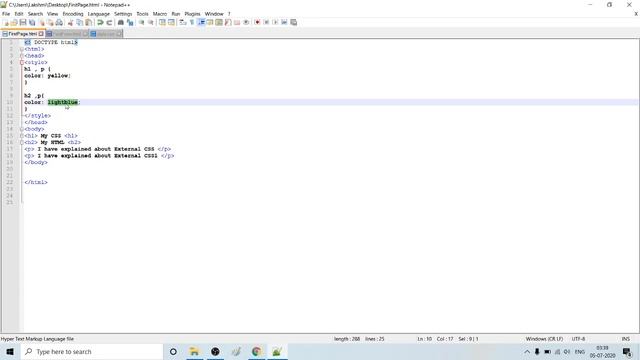Click the UTF-8 encoding status entry

(578, 339)
